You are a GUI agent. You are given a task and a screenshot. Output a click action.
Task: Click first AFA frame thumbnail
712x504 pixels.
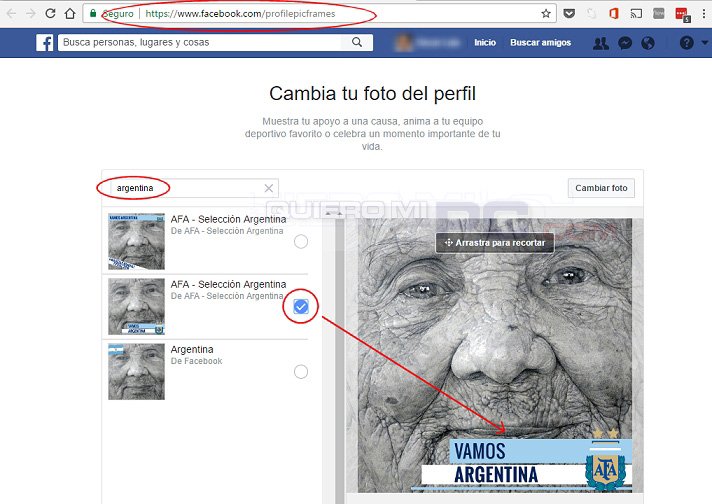coord(136,242)
